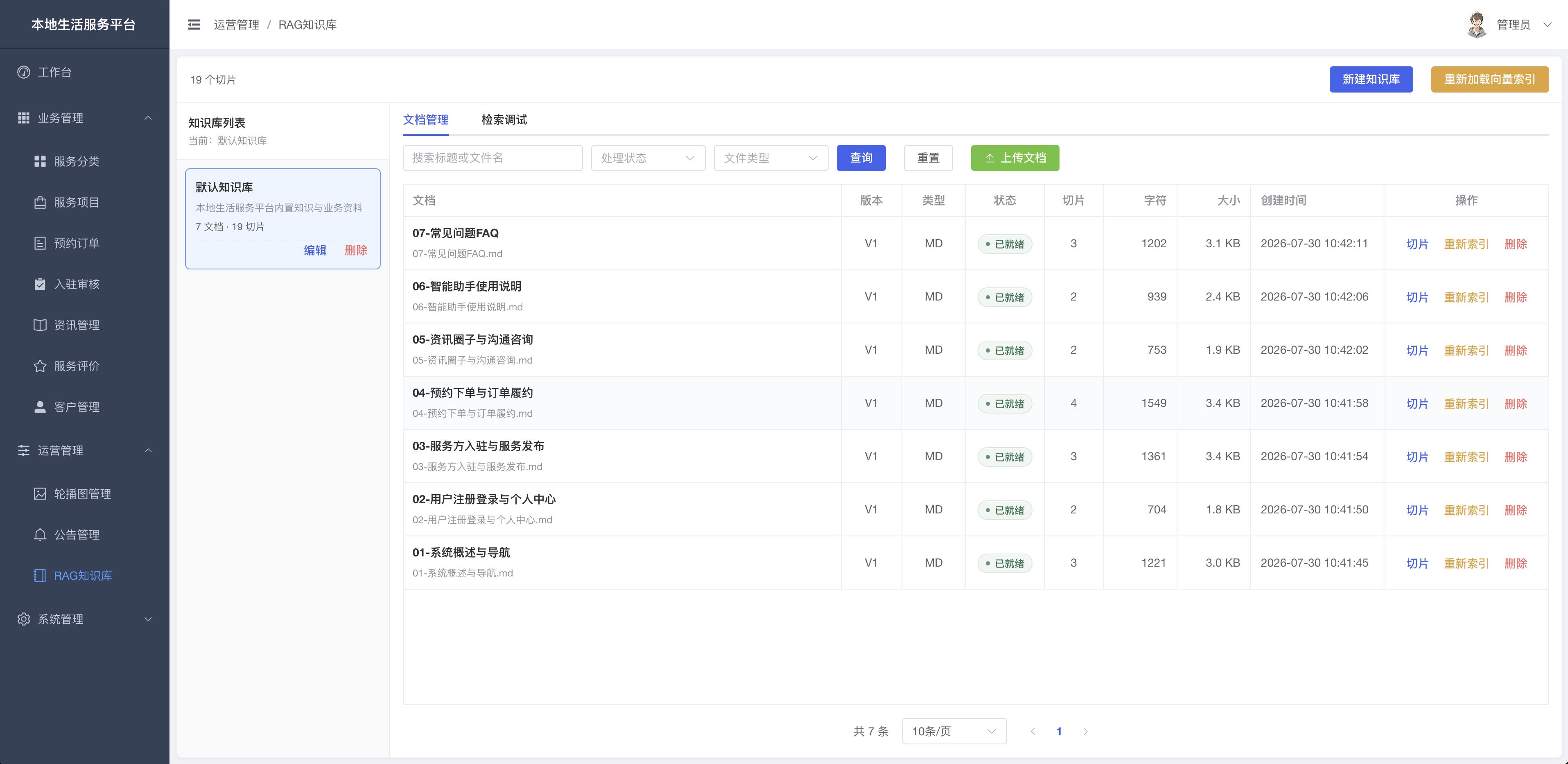The image size is (1568, 764).
Task: Collapse the 业务管理 menu chevron
Action: point(148,118)
